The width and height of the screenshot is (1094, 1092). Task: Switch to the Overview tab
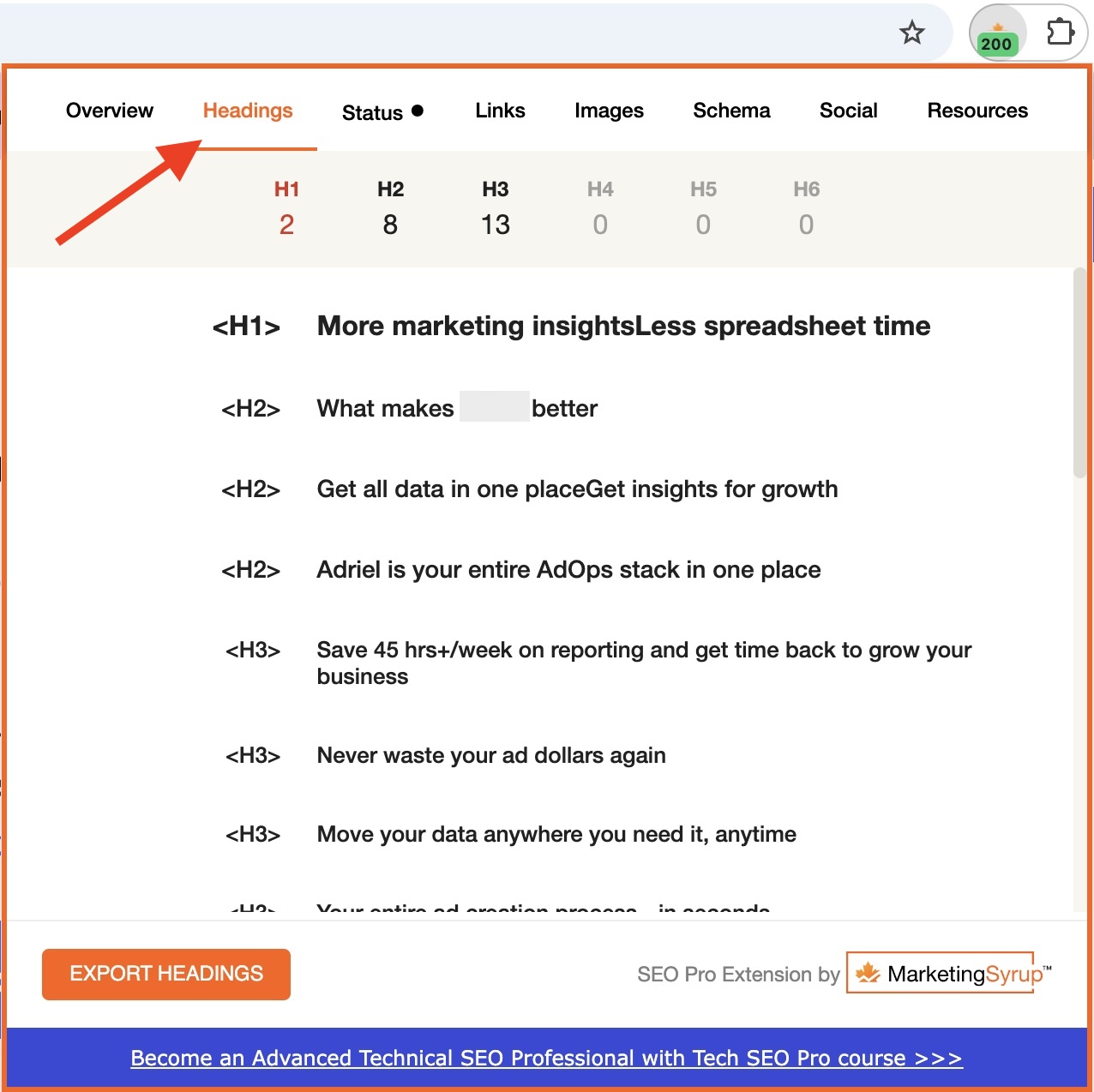tap(109, 111)
